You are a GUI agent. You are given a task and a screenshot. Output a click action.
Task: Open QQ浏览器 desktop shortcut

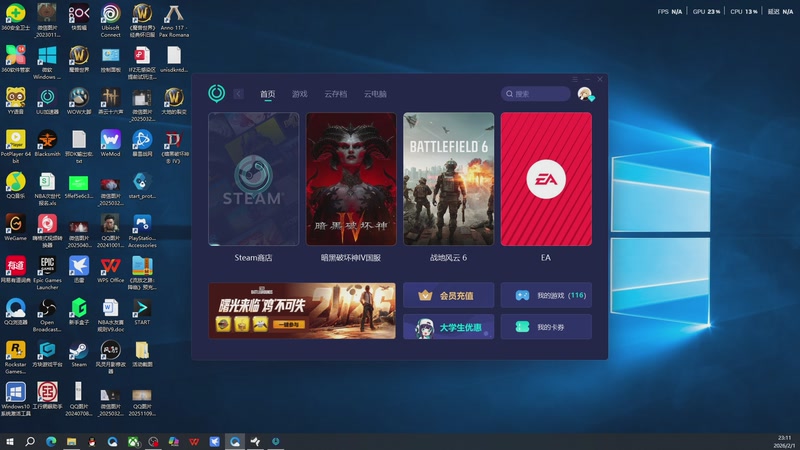[15, 311]
